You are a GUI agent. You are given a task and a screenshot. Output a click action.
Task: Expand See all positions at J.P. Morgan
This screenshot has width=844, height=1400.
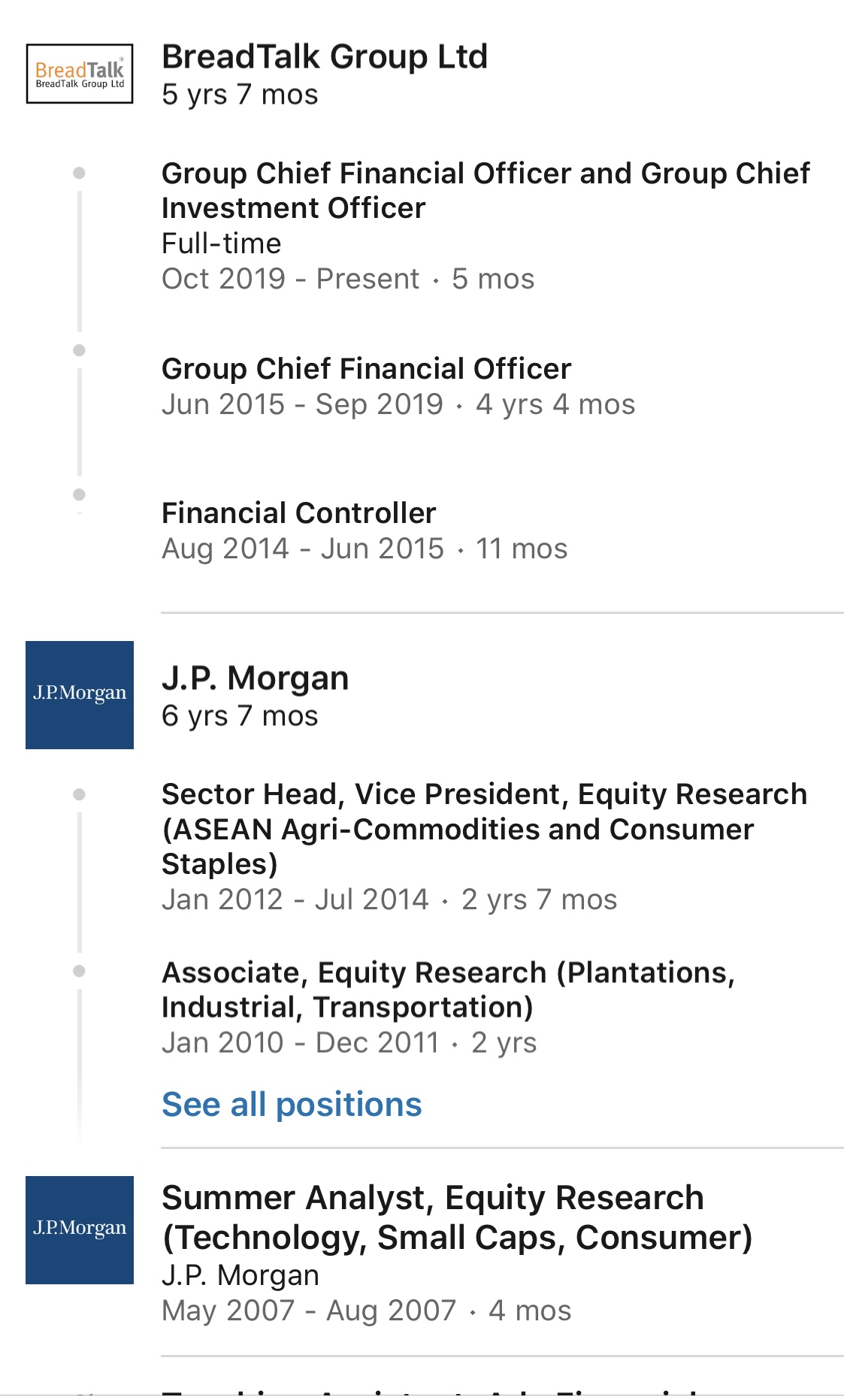coord(292,1105)
